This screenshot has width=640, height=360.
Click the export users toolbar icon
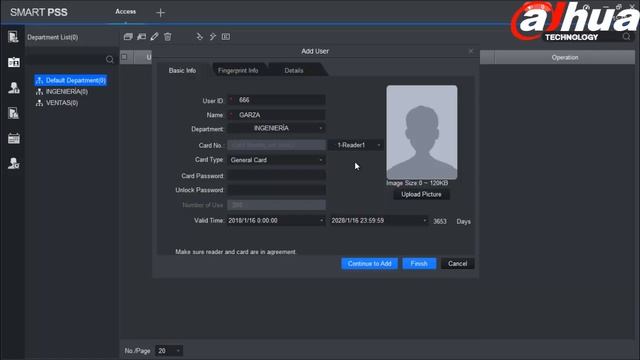pos(213,37)
